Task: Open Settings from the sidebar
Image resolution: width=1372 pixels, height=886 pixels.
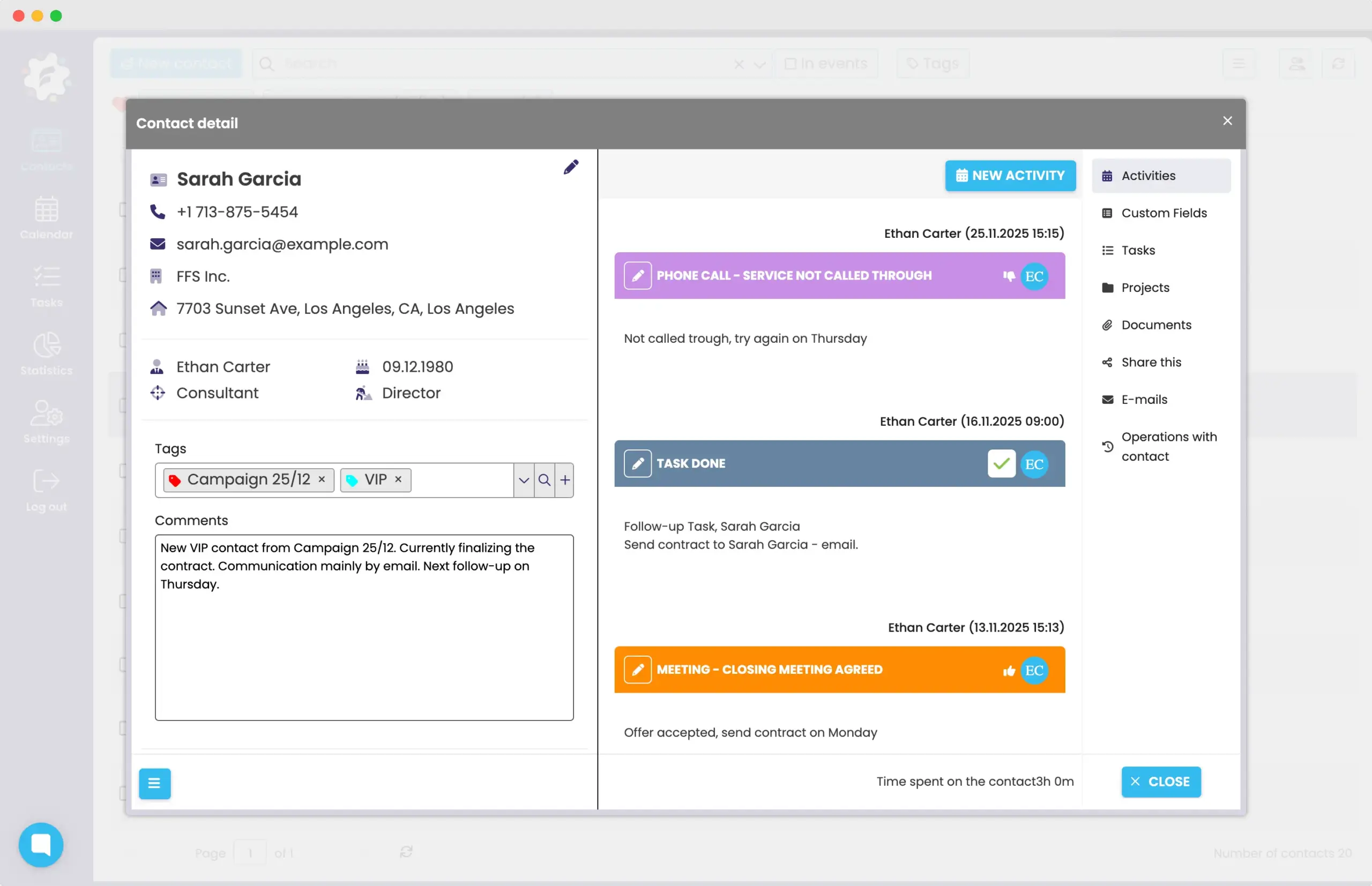Action: coord(46,423)
